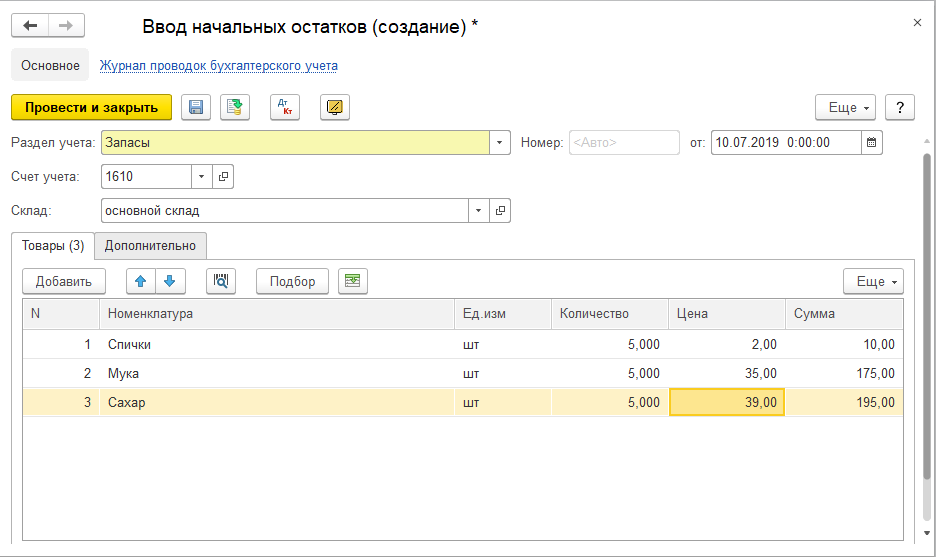The width and height of the screenshot is (936, 557).
Task: Move the selected row up
Action: [x=141, y=282]
